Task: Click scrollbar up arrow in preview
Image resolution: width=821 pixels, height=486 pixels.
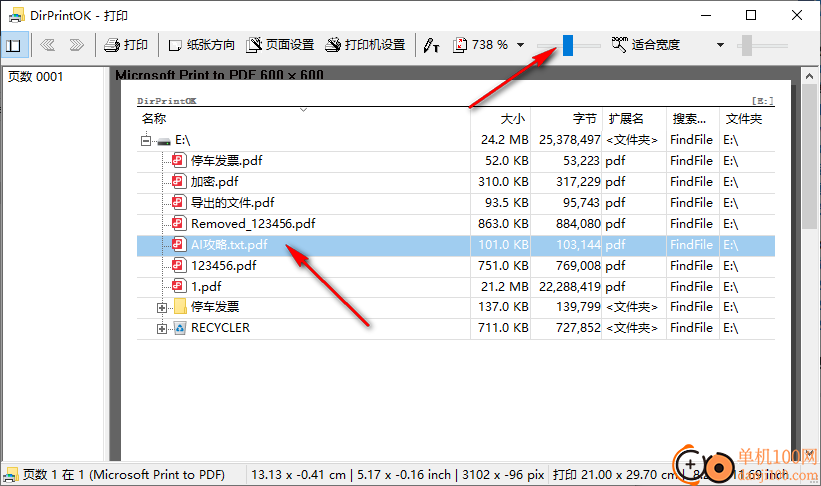Action: pyautogui.click(x=809, y=76)
